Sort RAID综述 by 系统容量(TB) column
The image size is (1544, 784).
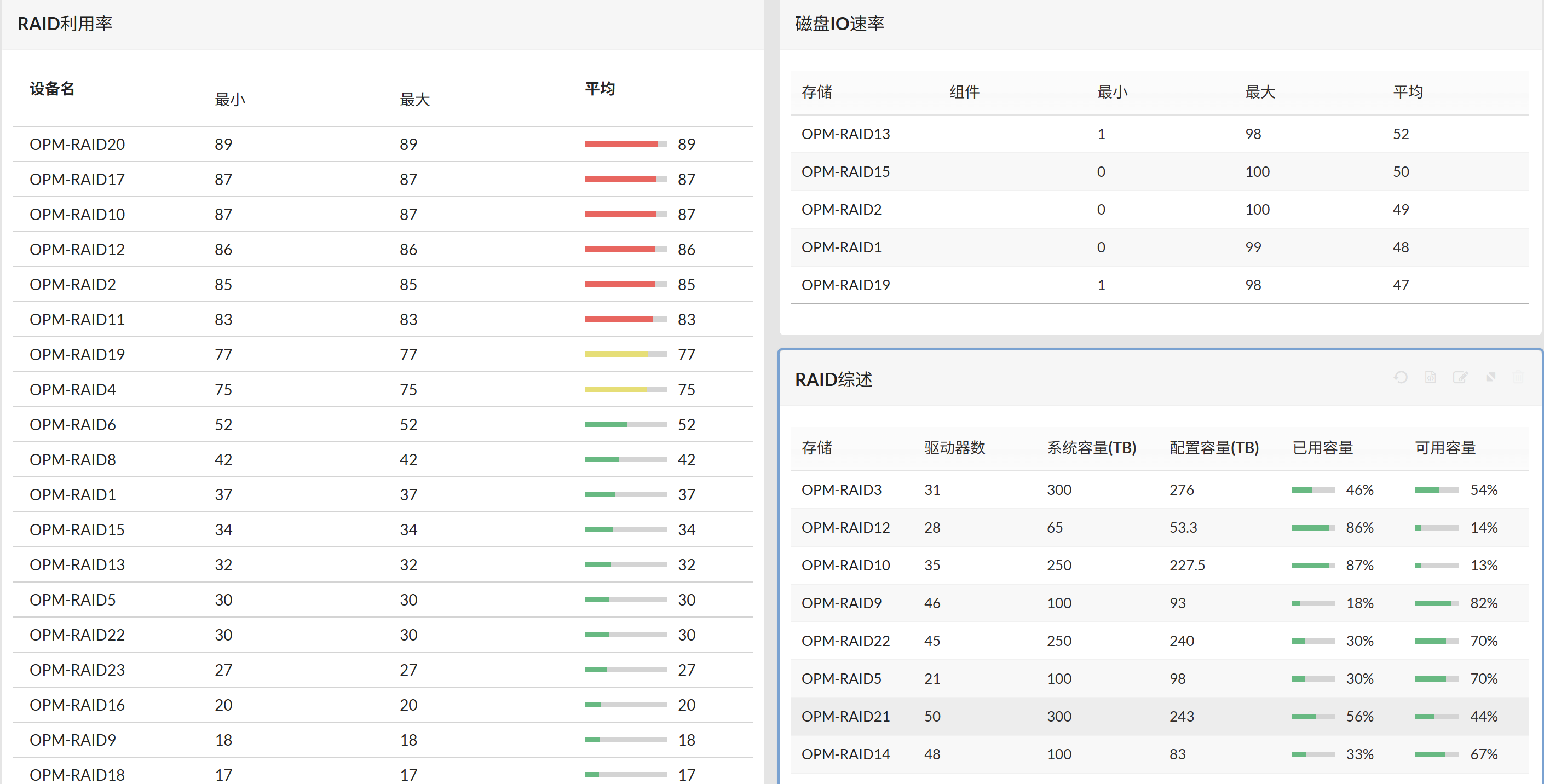click(1092, 448)
